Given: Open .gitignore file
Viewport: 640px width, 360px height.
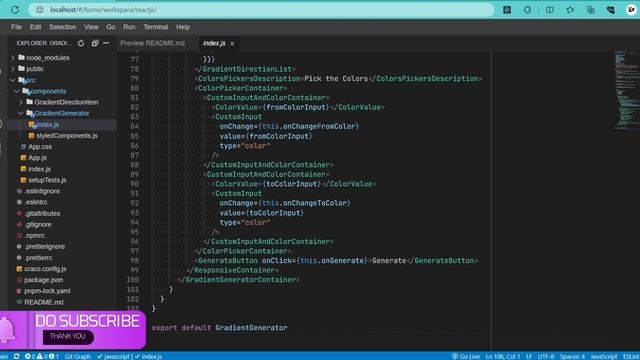Looking at the screenshot, I should [38, 224].
